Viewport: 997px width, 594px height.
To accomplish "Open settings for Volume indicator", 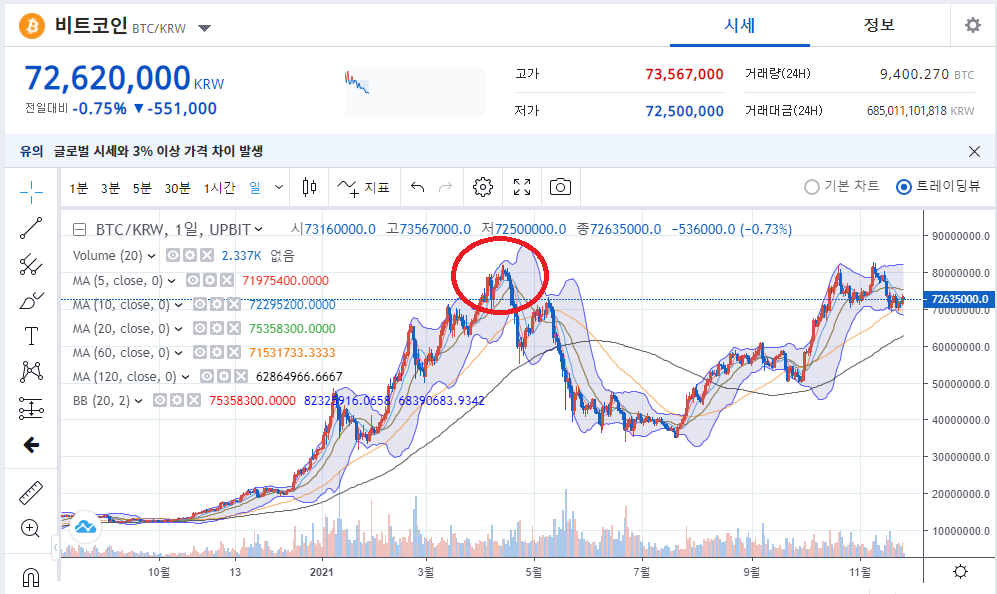I will tap(190, 256).
